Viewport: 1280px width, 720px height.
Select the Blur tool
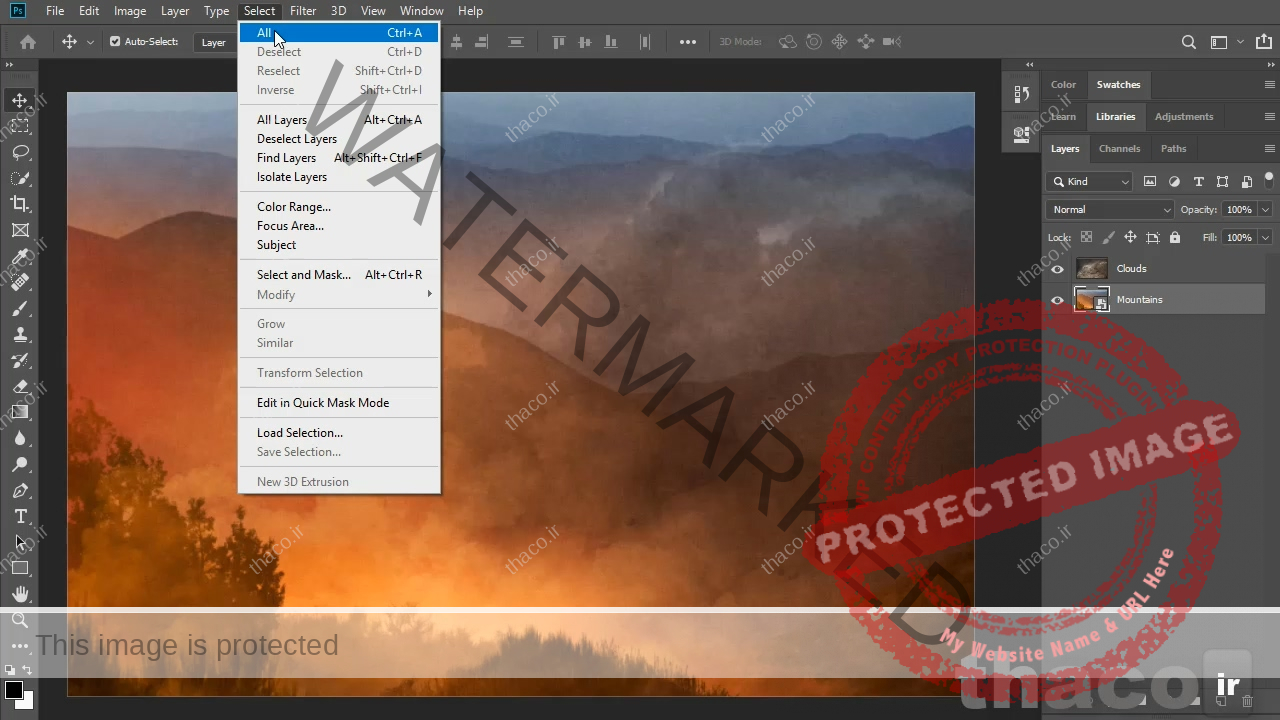[20, 438]
